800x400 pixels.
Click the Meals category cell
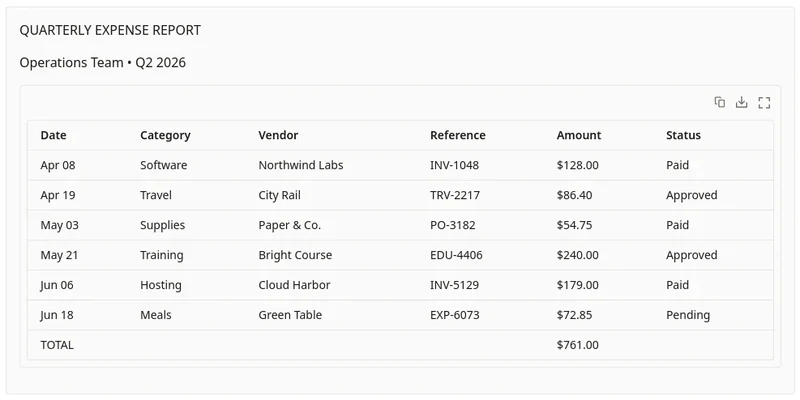point(156,315)
